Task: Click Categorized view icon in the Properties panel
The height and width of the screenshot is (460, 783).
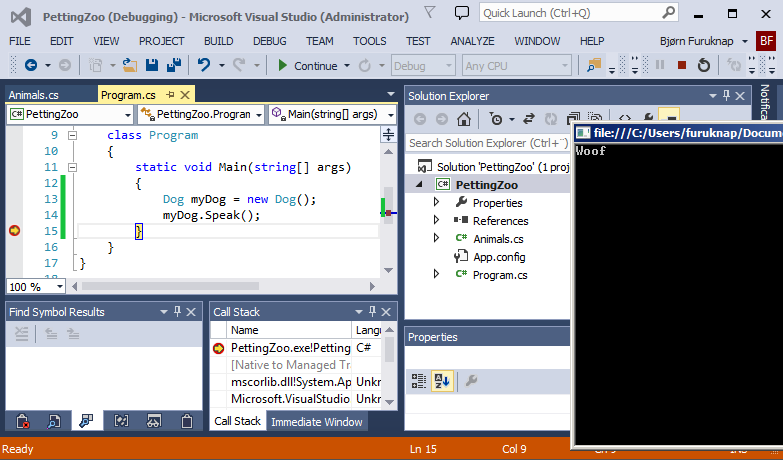Action: click(418, 381)
